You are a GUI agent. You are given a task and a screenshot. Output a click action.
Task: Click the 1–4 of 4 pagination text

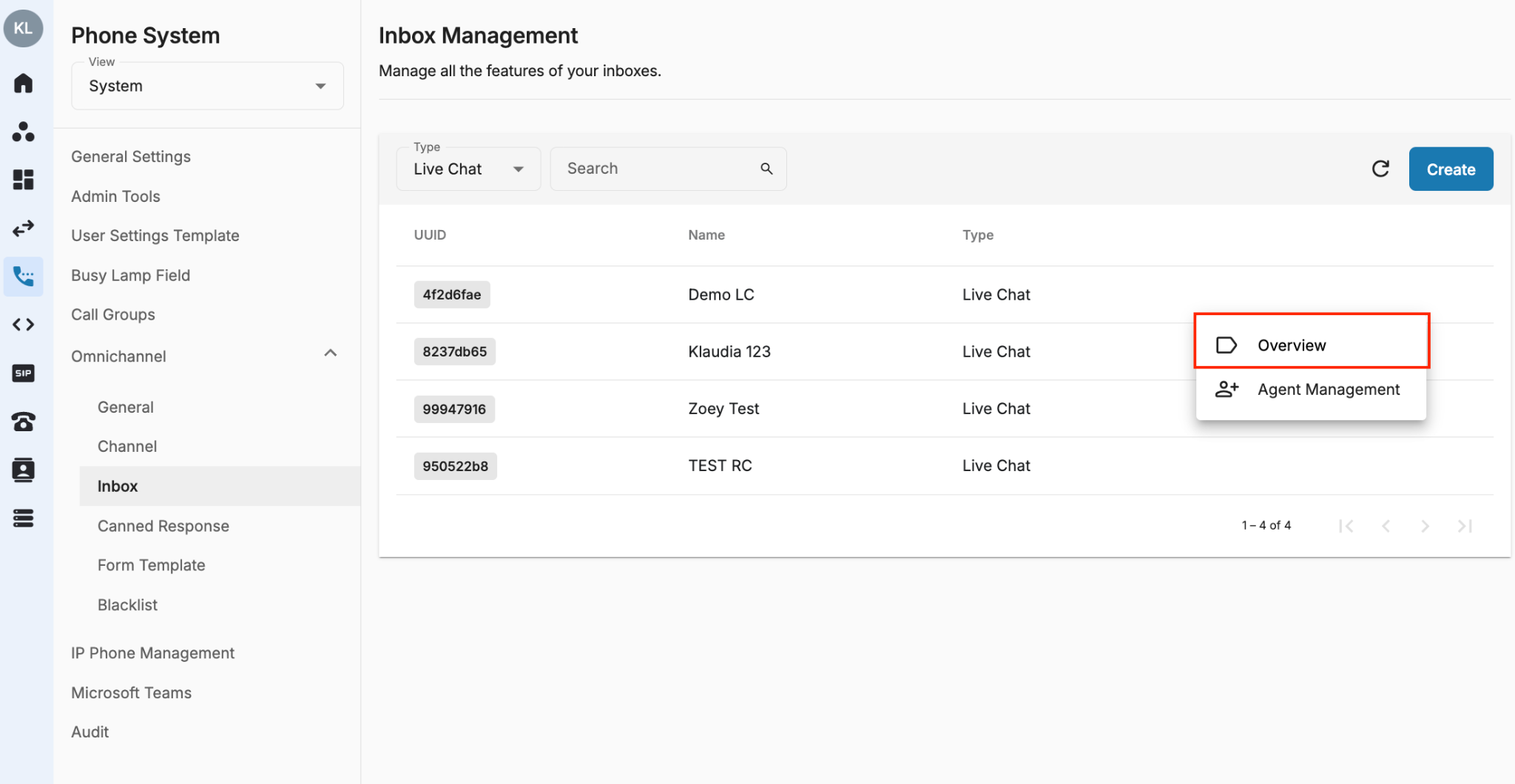click(x=1266, y=525)
